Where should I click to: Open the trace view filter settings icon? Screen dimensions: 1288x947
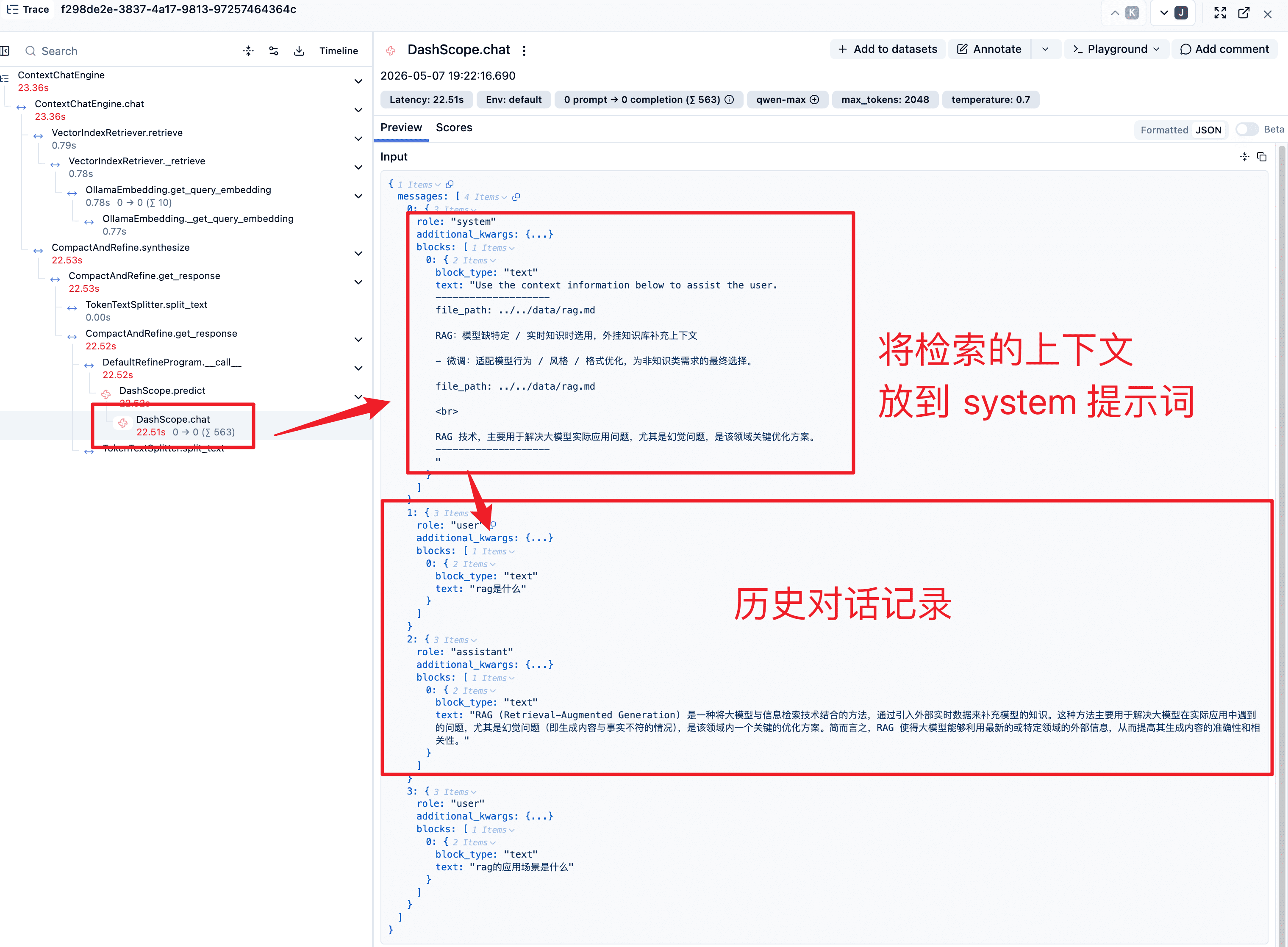274,51
